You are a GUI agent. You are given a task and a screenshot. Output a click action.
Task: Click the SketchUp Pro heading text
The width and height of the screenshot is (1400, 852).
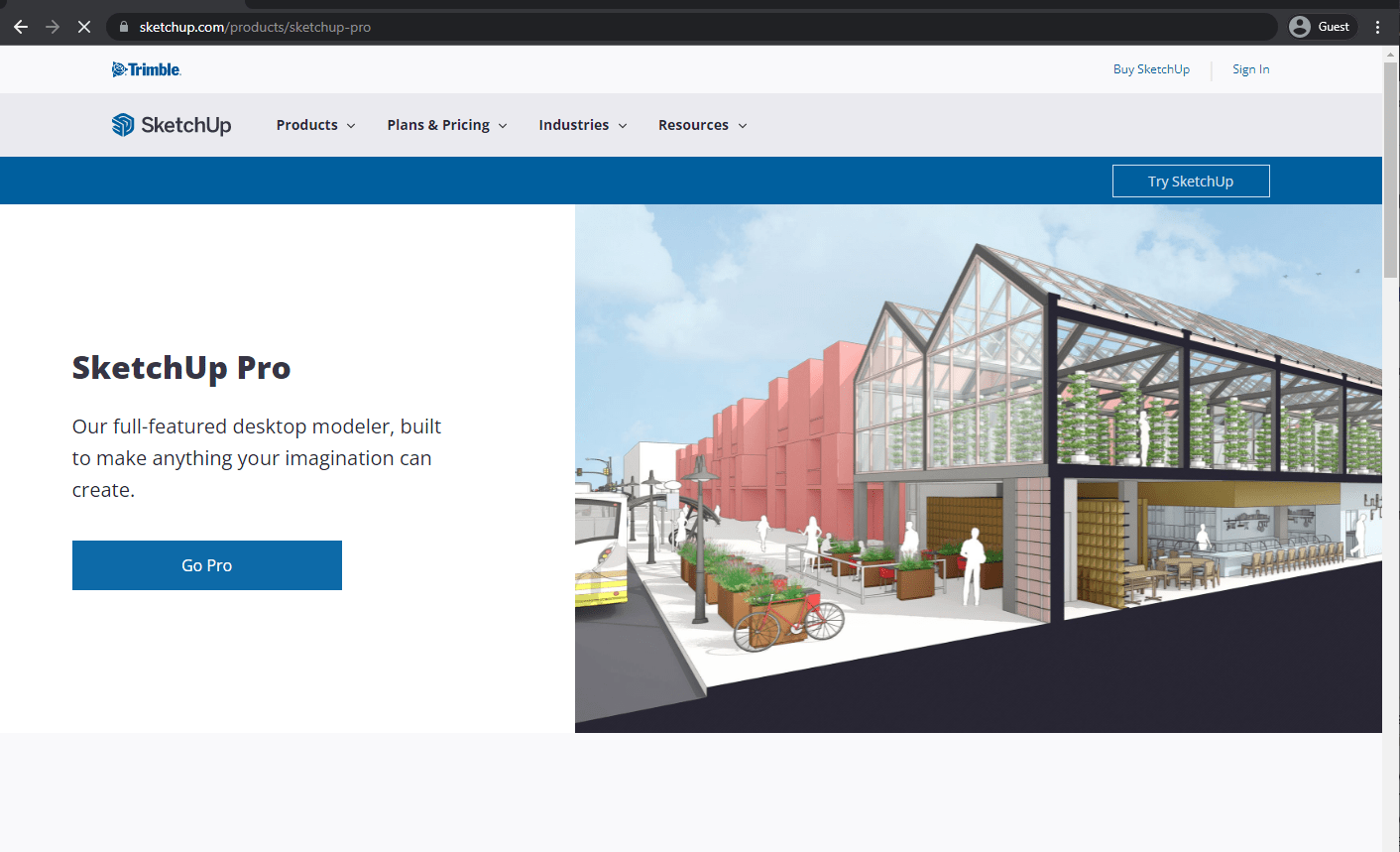click(x=180, y=367)
